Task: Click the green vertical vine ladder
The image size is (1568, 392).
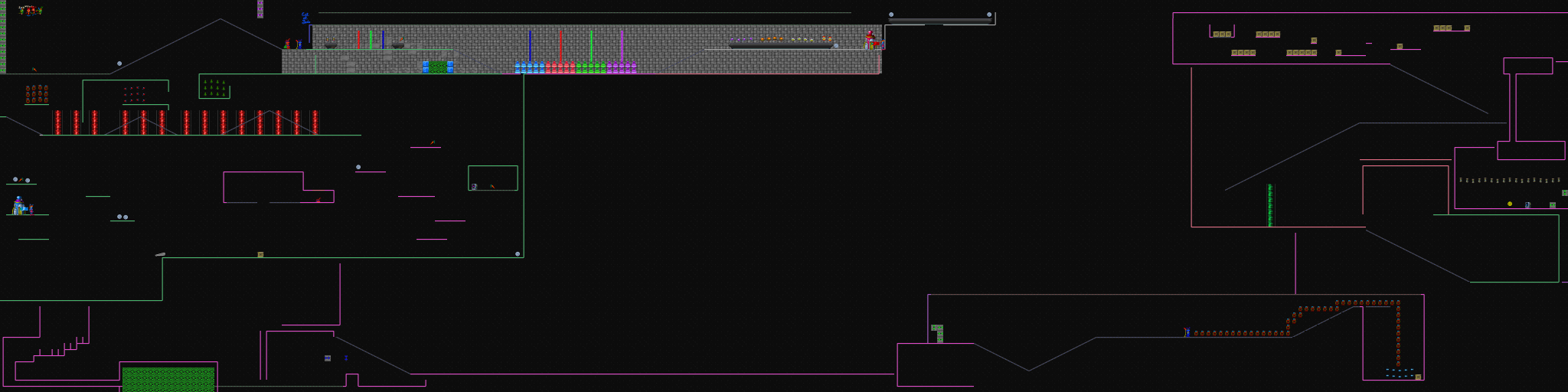Action: [1270, 205]
